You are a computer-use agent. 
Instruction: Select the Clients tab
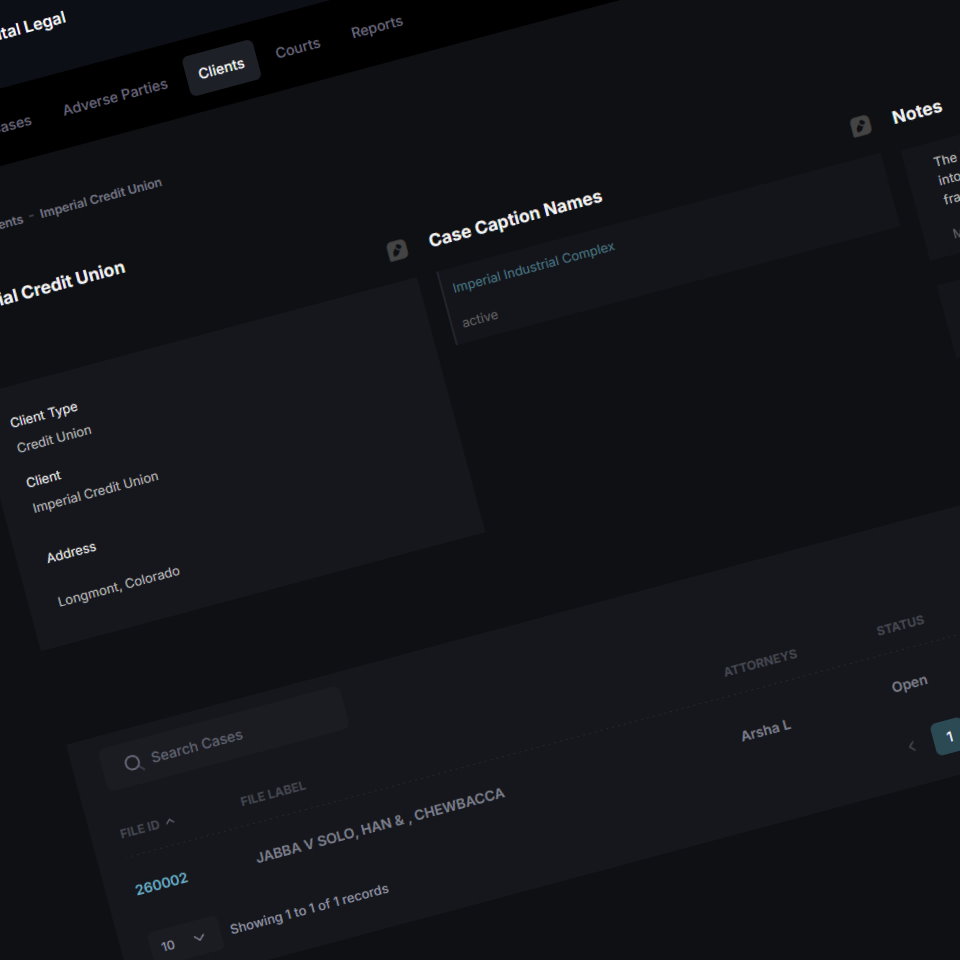tap(221, 68)
